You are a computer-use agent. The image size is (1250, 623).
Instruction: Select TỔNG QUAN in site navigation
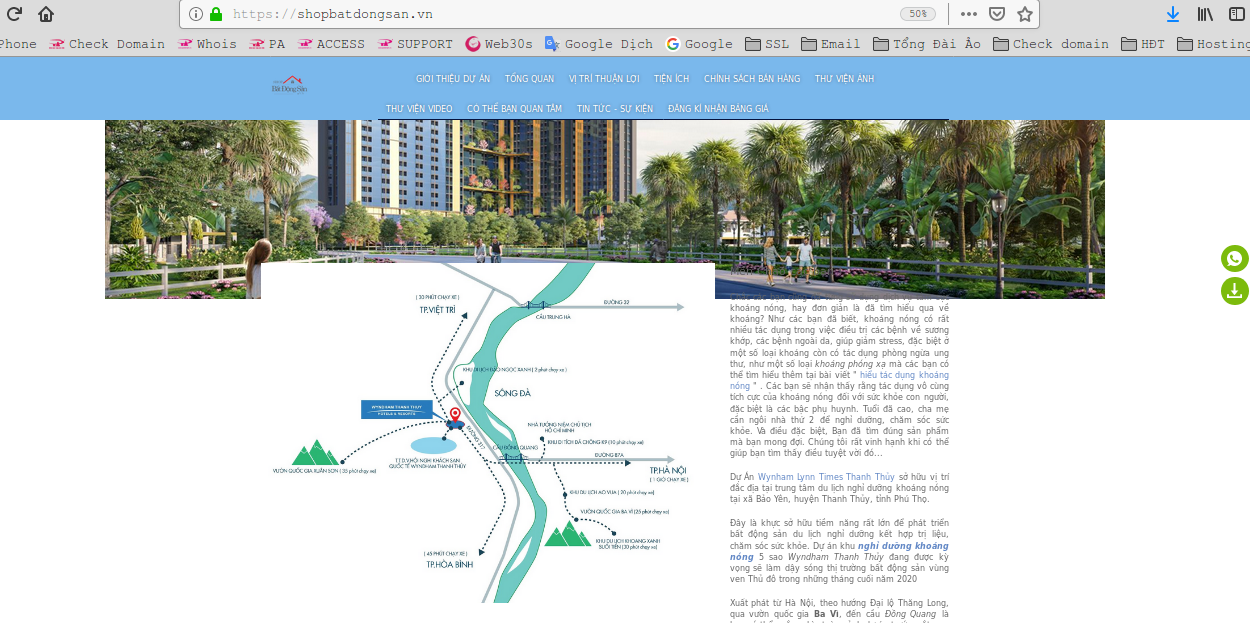click(x=529, y=79)
